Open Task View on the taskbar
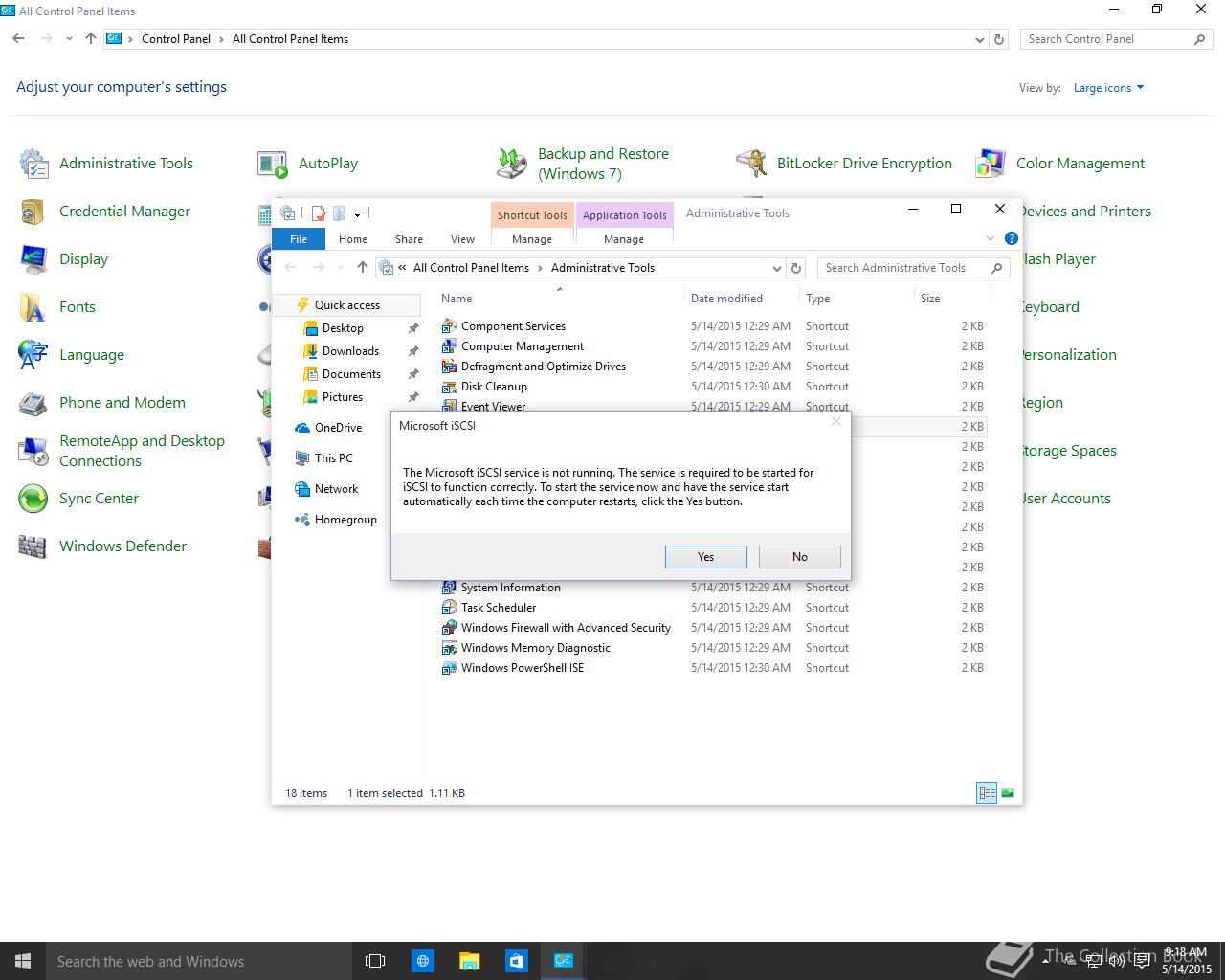Image resolution: width=1225 pixels, height=980 pixels. point(375,961)
